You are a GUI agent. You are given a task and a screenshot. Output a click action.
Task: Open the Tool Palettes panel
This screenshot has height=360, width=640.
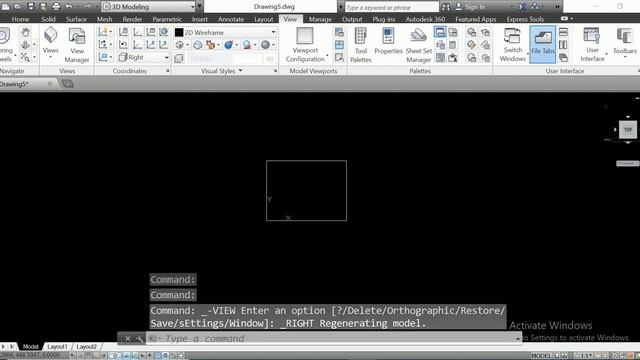click(x=360, y=45)
